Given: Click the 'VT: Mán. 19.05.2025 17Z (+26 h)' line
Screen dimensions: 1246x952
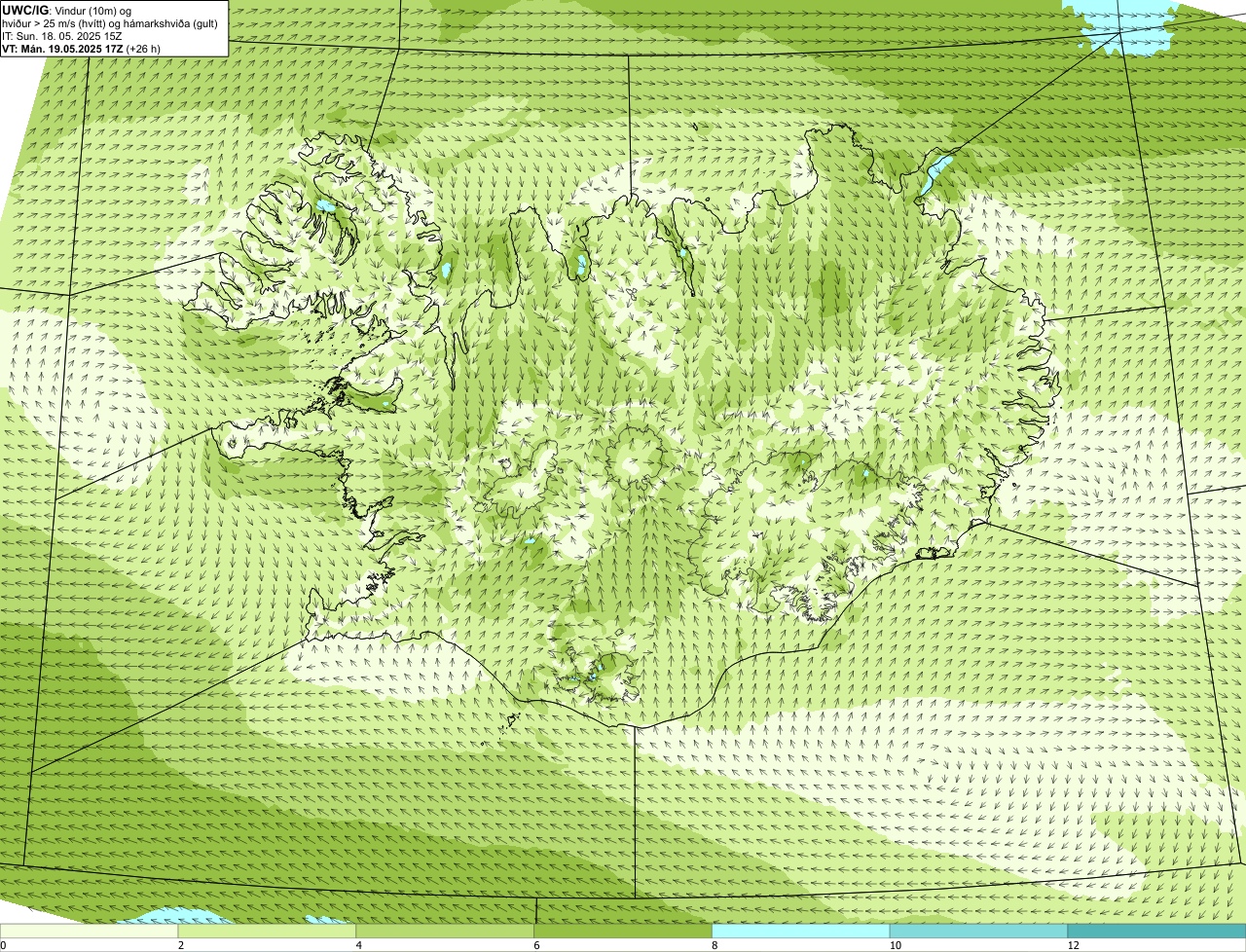Looking at the screenshot, I should tap(82, 49).
